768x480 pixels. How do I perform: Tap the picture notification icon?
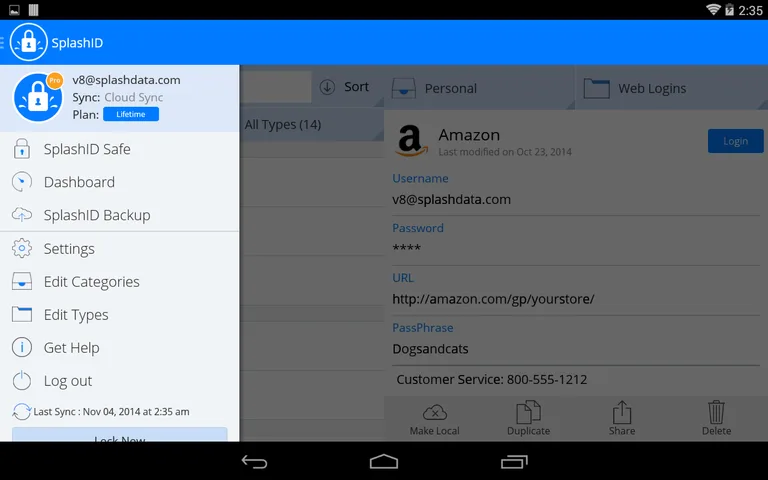(x=14, y=10)
